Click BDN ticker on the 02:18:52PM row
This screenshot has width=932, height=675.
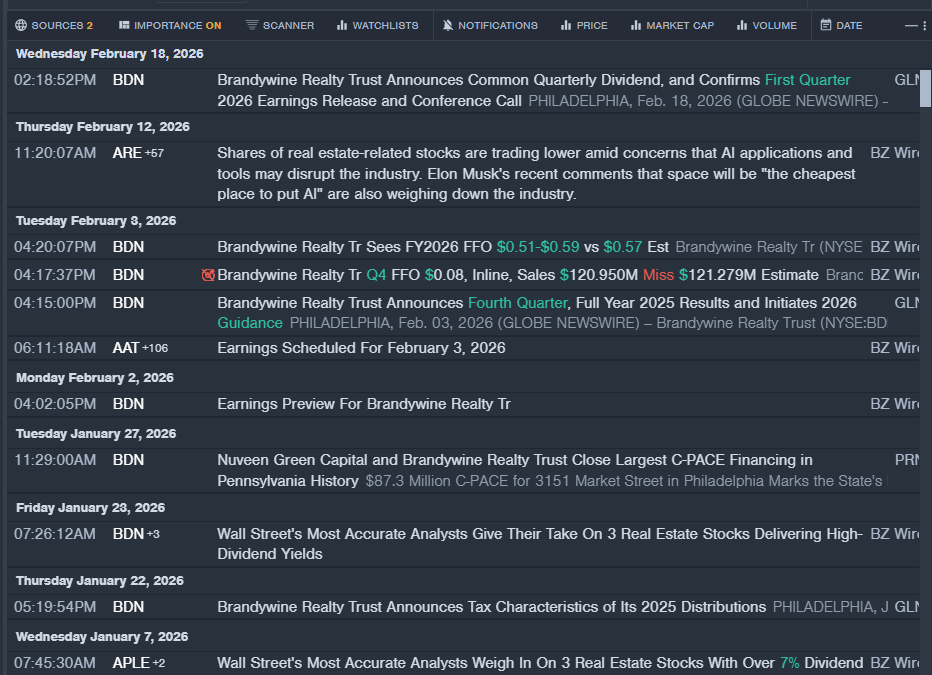[128, 80]
